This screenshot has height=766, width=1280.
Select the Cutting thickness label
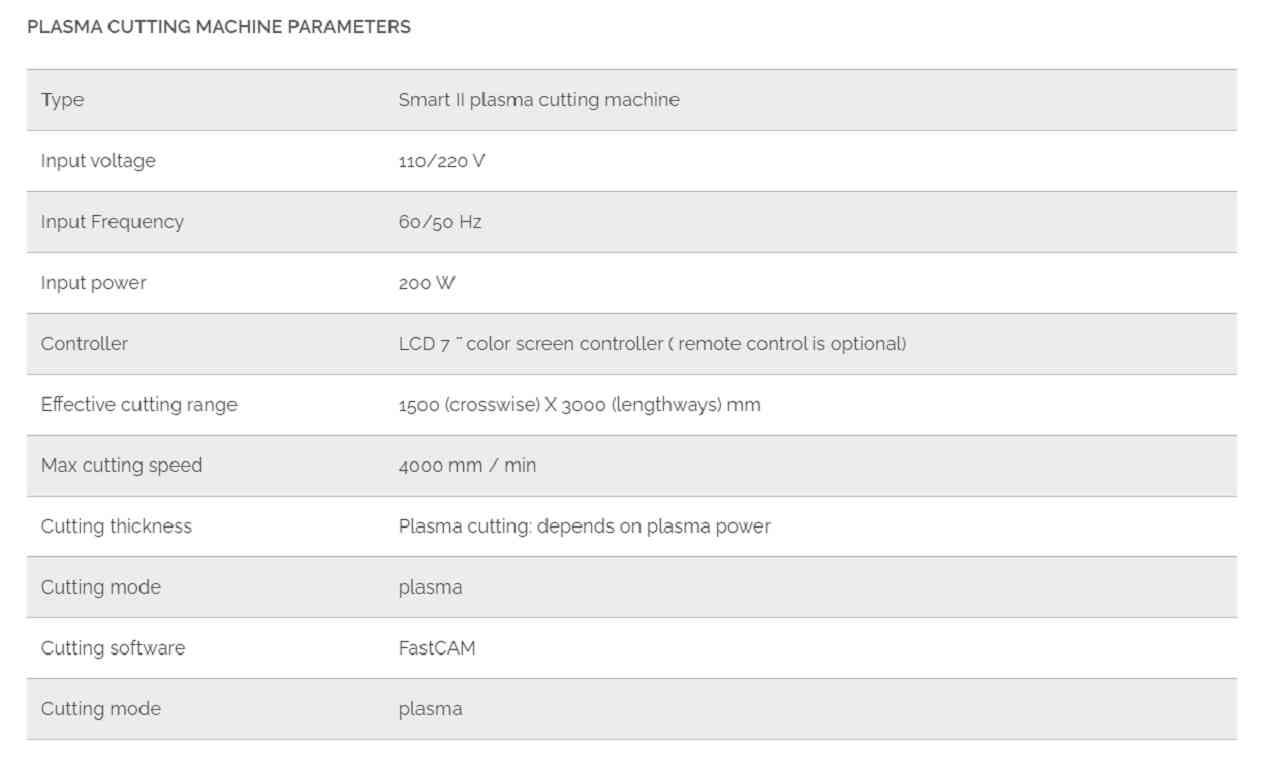pos(116,527)
